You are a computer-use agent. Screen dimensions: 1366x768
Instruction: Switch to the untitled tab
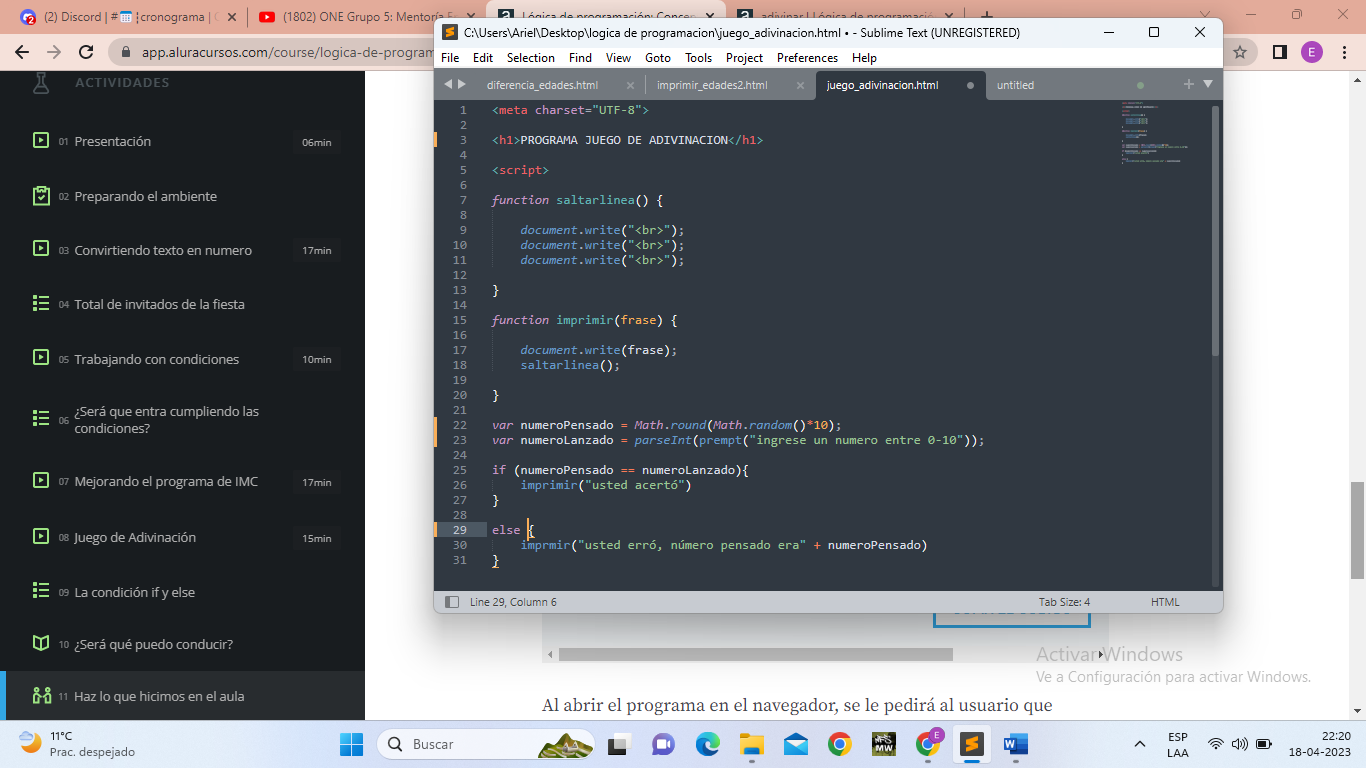(1015, 86)
